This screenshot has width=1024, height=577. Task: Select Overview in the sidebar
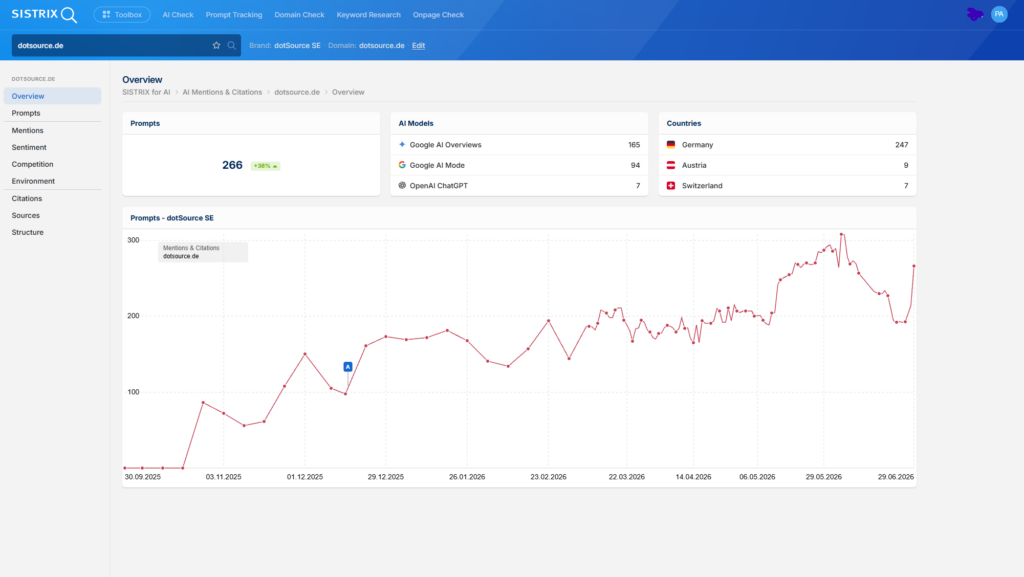[x=52, y=96]
